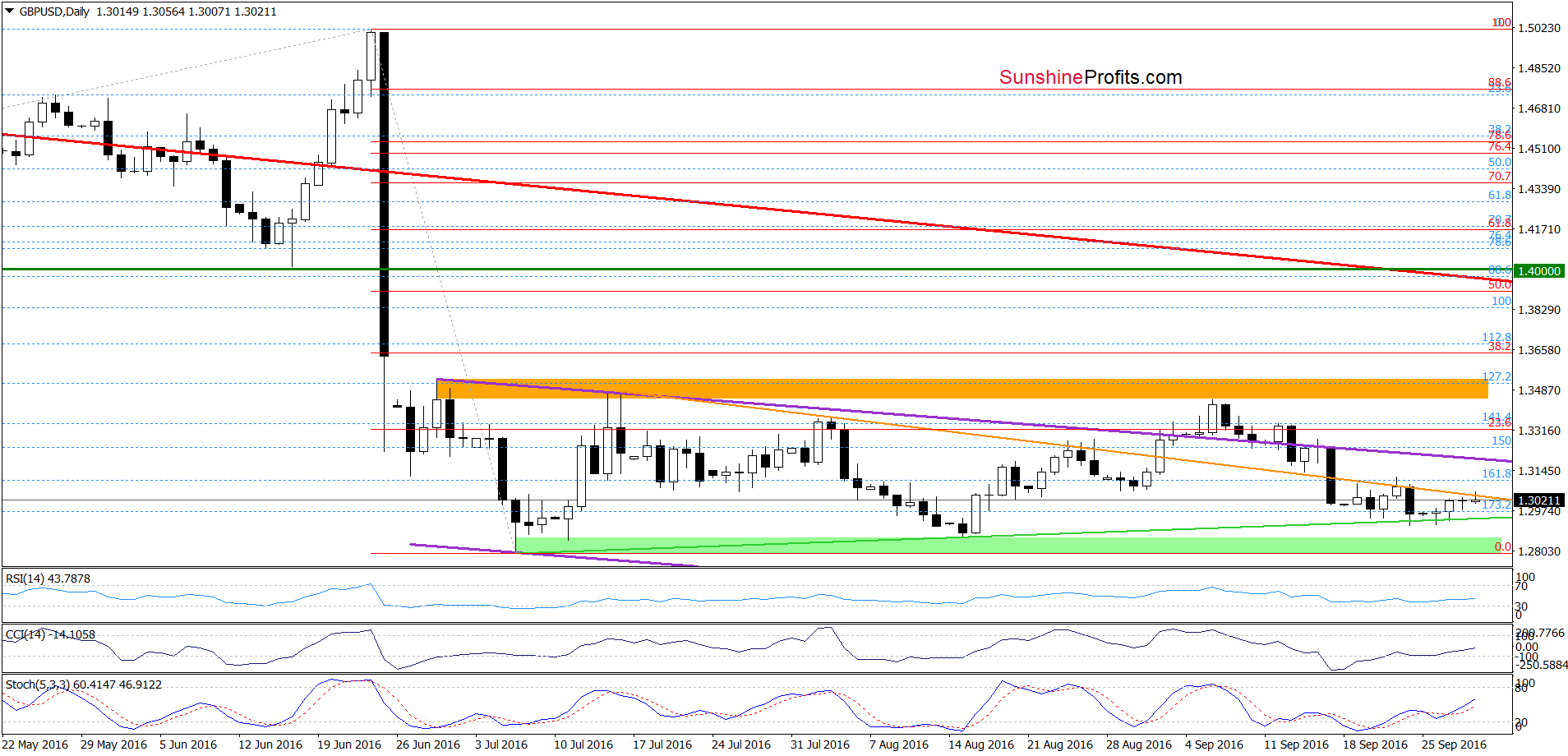Click the 127.2 Fibonacci level label

click(1497, 377)
